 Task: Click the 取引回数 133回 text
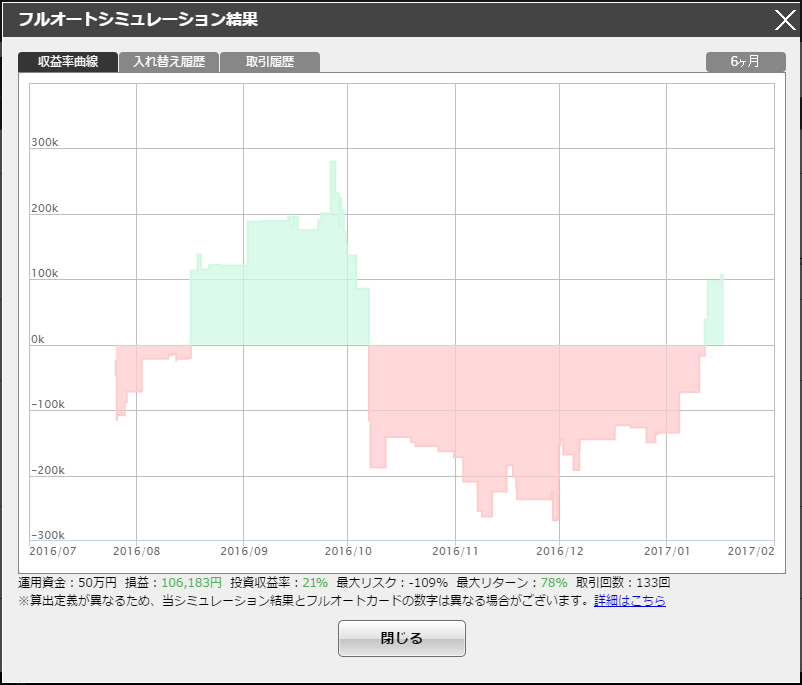[x=623, y=583]
